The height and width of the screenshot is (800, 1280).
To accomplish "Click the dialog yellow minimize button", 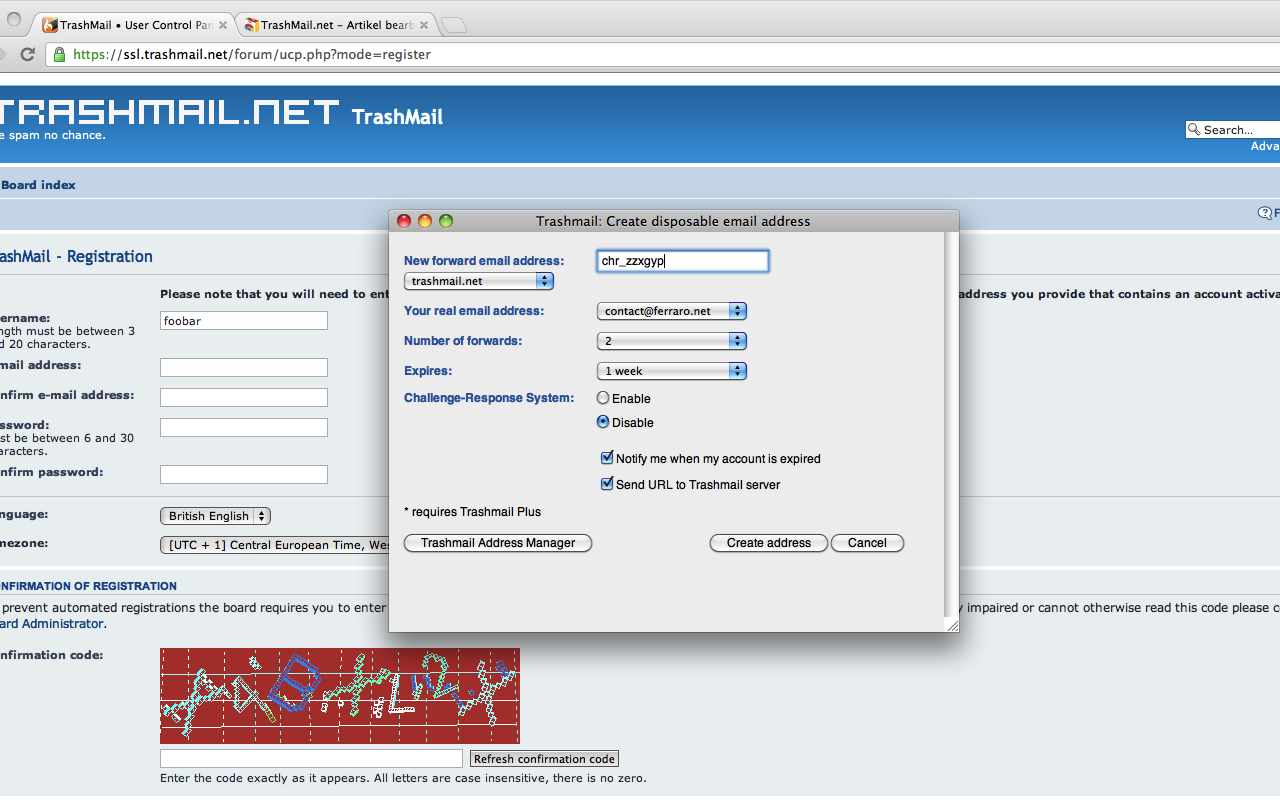I will (x=425, y=221).
